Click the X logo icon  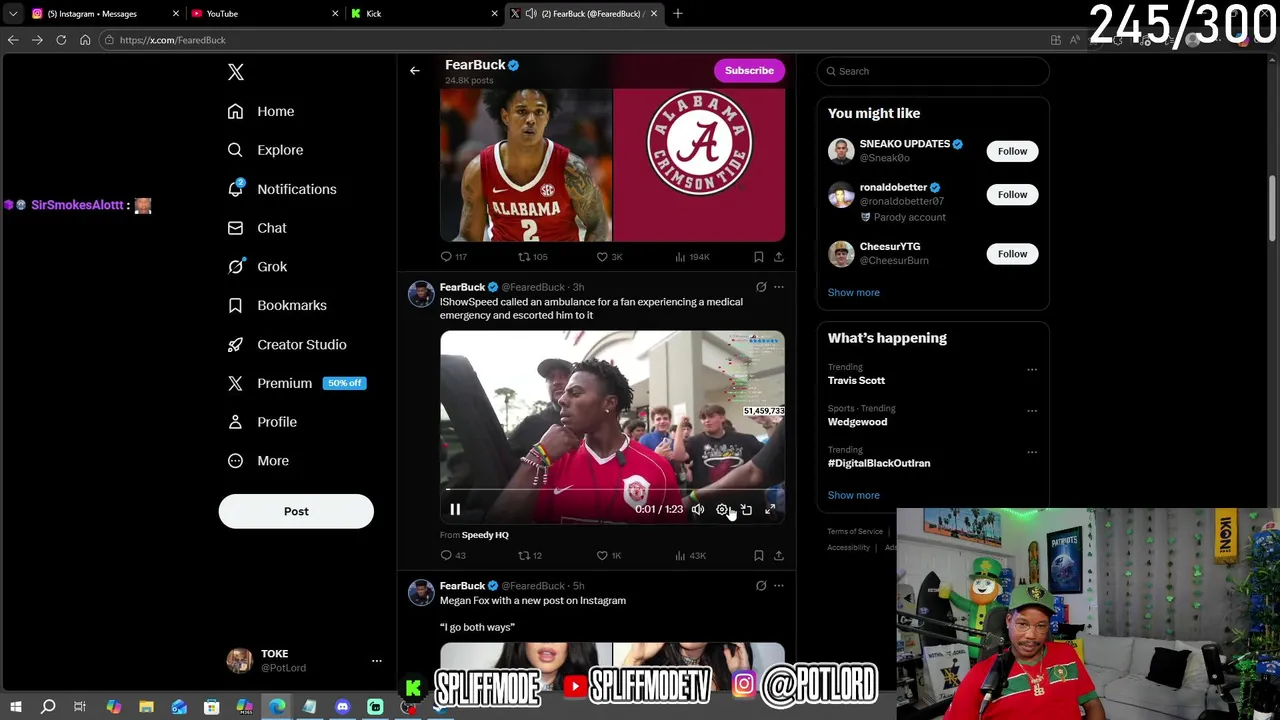(236, 72)
